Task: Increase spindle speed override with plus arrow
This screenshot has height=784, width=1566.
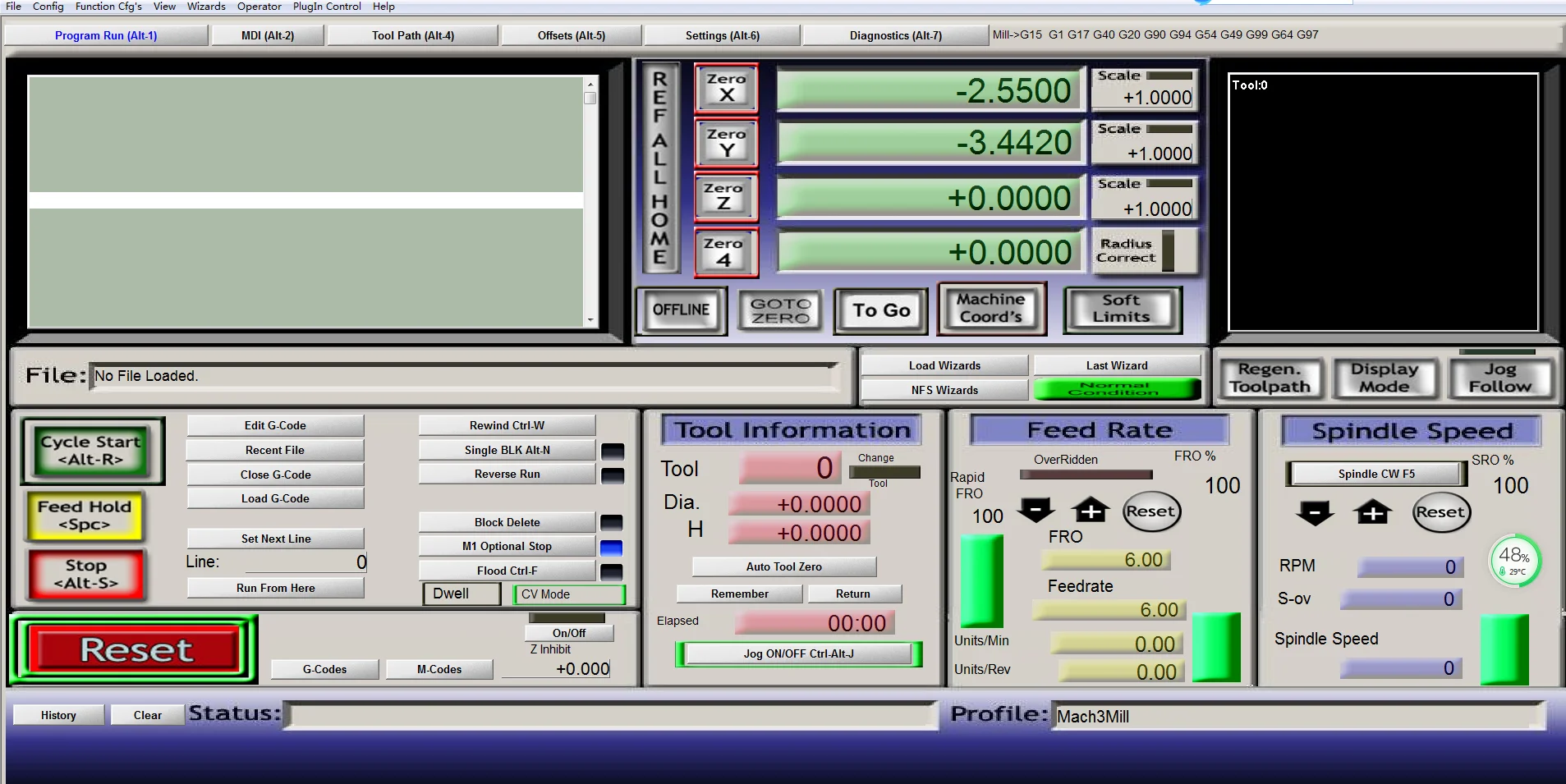Action: coord(1373,513)
